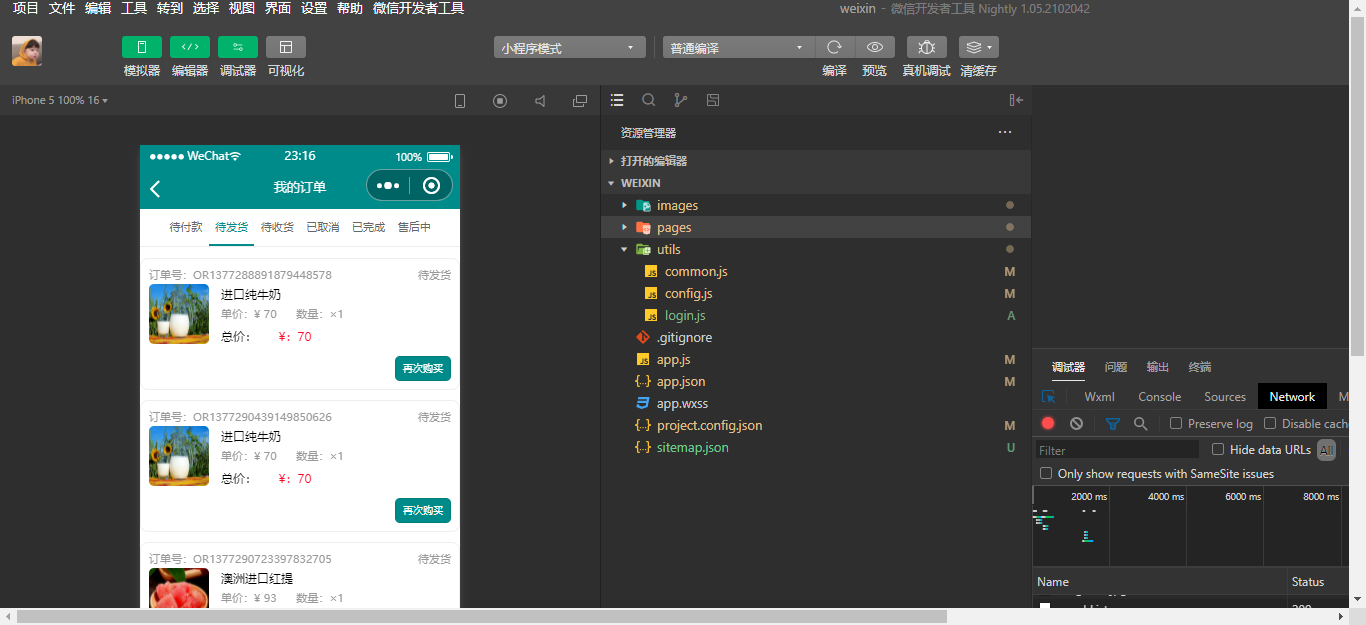Click the compile refresh icon
This screenshot has width=1366, height=625.
(x=834, y=47)
